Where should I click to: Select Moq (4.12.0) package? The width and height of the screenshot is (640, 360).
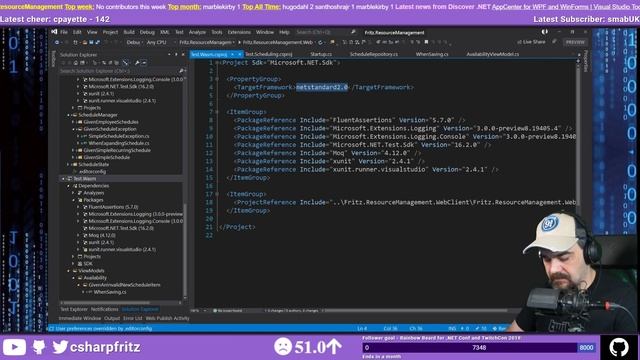click(x=102, y=236)
